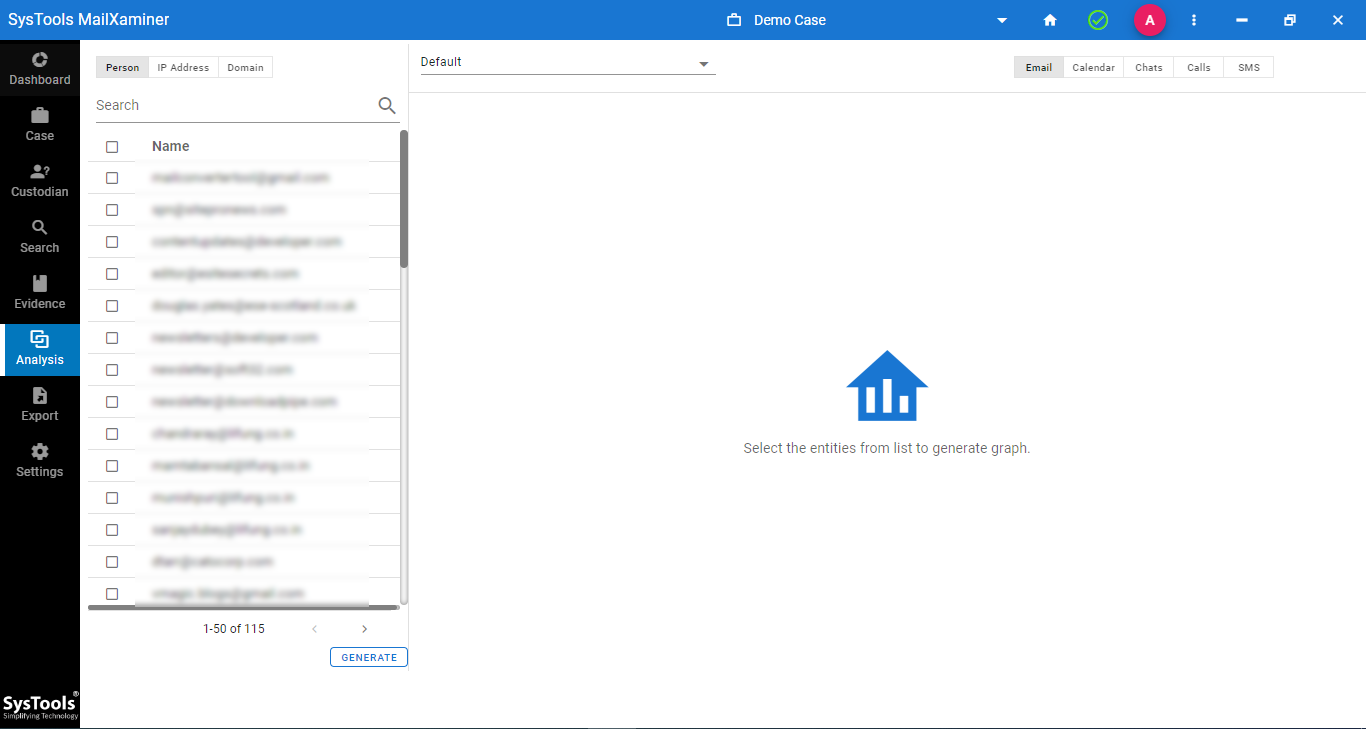The image size is (1366, 729).
Task: Go to next page of entity list
Action: (364, 629)
